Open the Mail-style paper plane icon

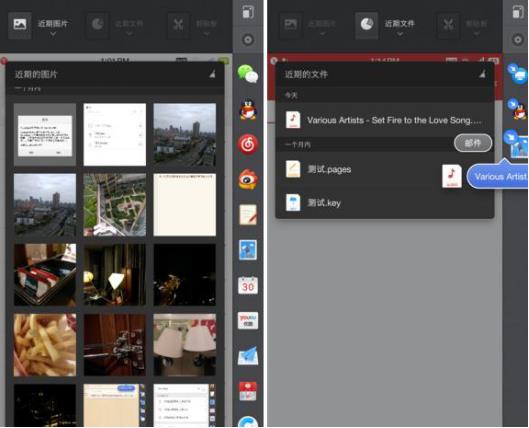coord(248,356)
